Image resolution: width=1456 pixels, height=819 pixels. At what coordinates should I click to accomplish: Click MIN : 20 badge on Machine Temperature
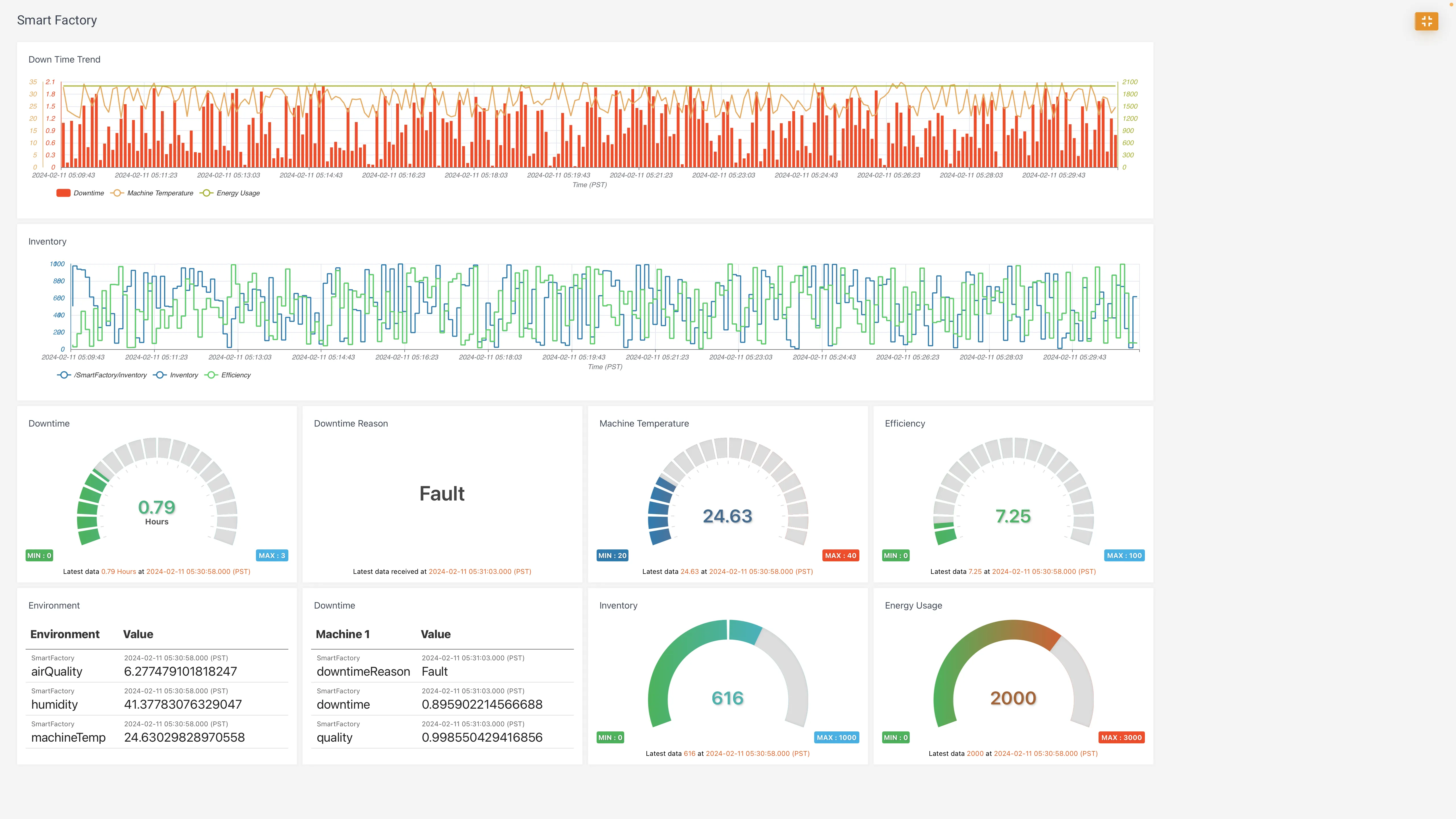(x=612, y=556)
